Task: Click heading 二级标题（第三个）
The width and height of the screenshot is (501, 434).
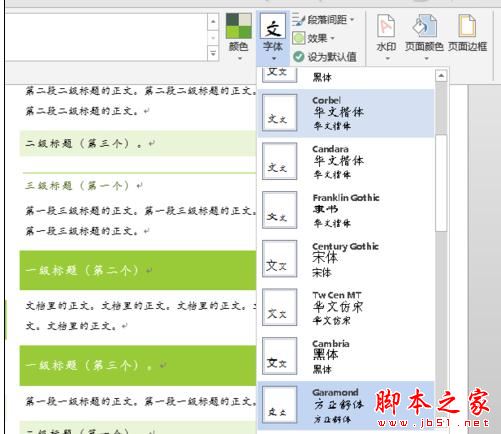Action: tap(84, 144)
